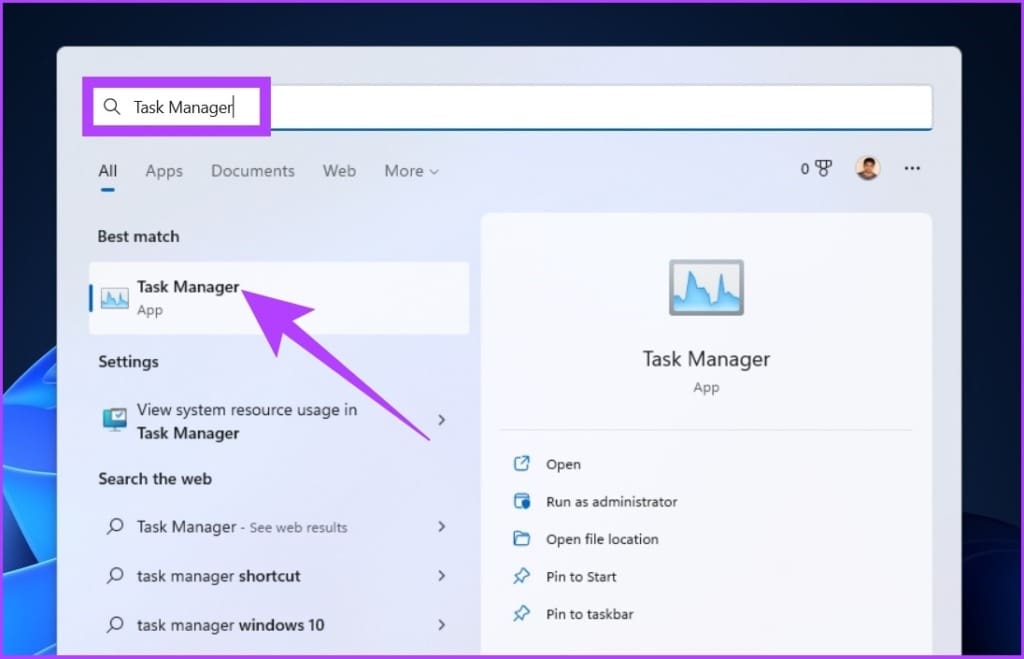The width and height of the screenshot is (1024, 659).
Task: Expand the More filter dropdown
Action: [411, 171]
